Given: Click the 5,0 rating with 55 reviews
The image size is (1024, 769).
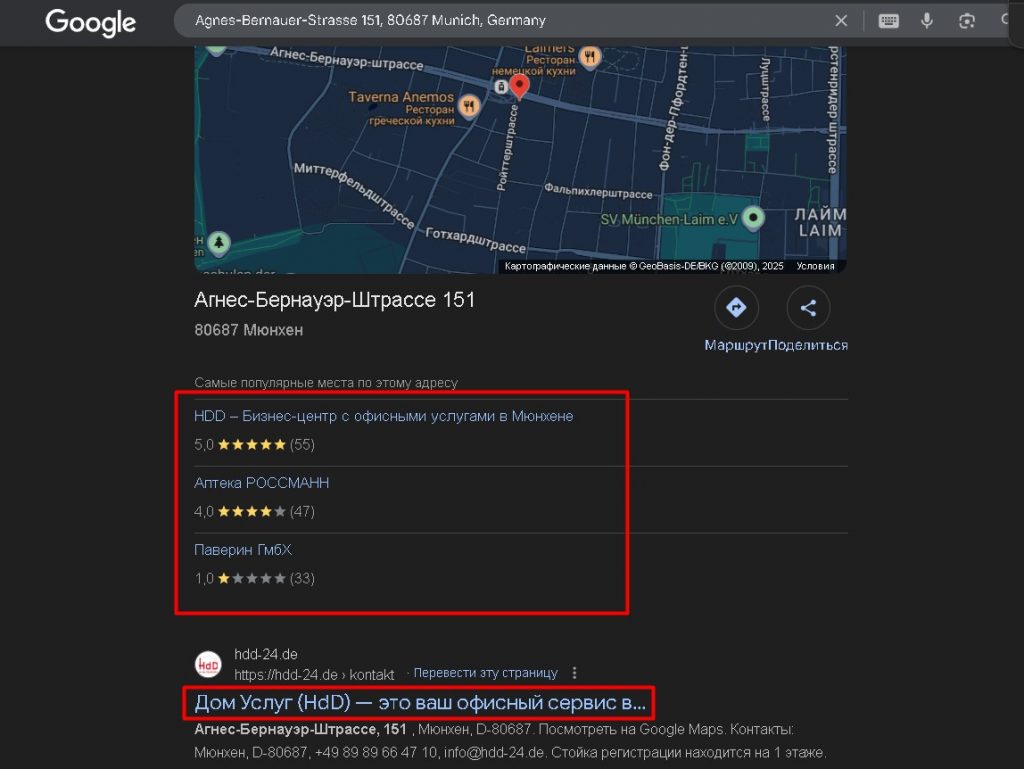Looking at the screenshot, I should 254,445.
